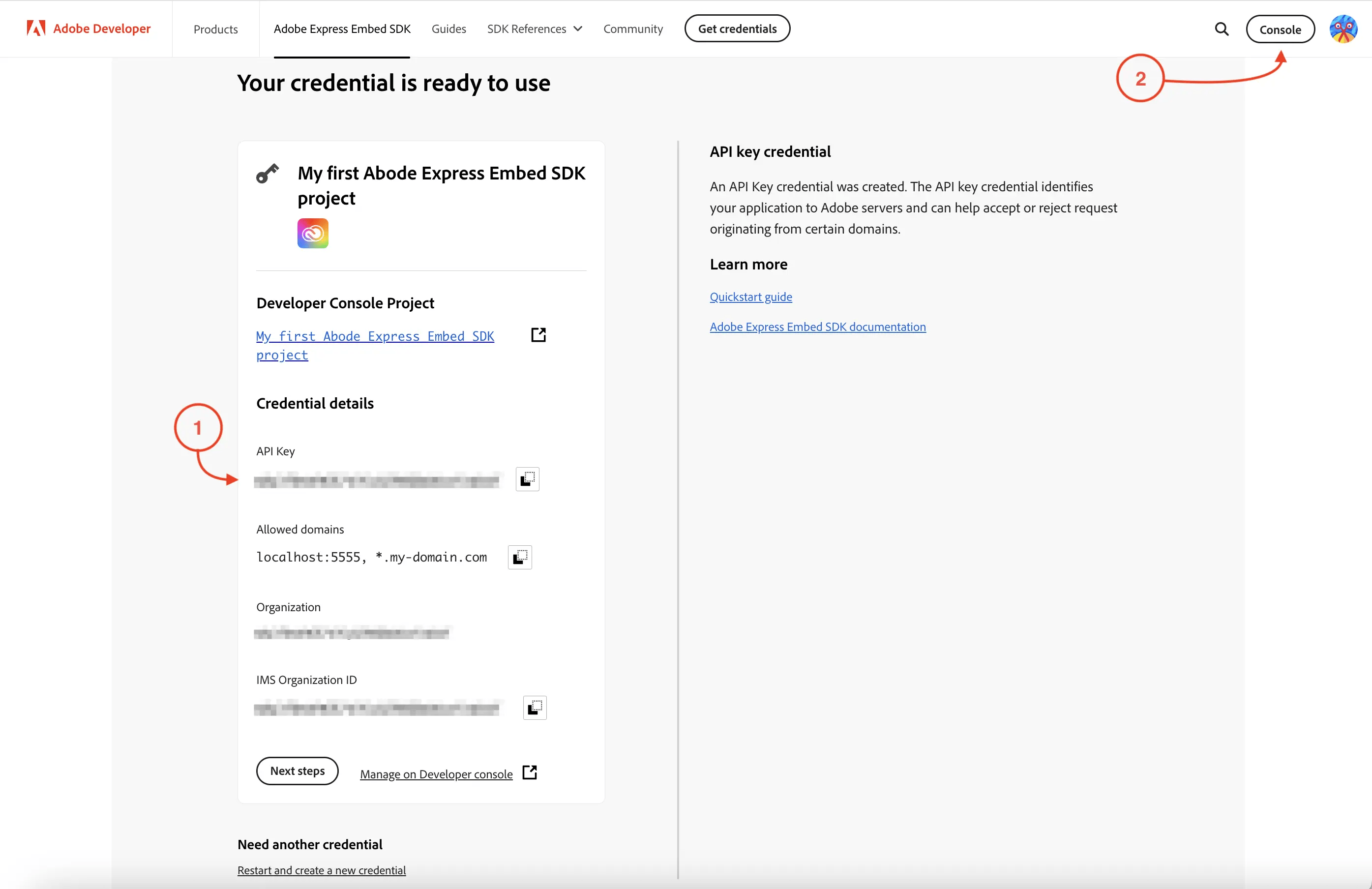
Task: Select the Adobe Express Embed SDK tab
Action: click(x=342, y=29)
